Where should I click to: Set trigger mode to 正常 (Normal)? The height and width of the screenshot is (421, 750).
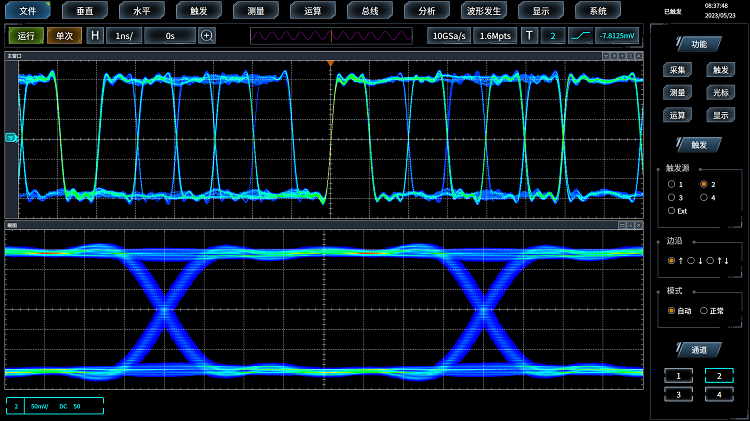click(703, 311)
